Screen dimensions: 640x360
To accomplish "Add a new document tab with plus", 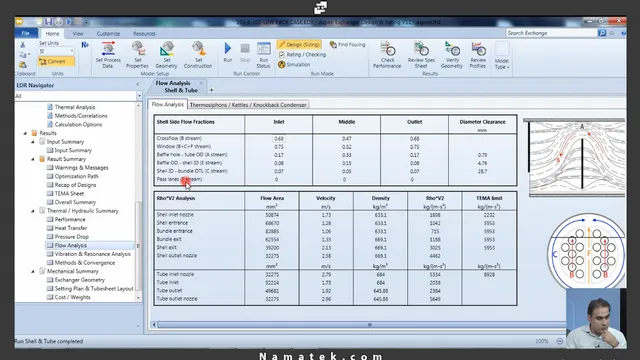I will (211, 90).
